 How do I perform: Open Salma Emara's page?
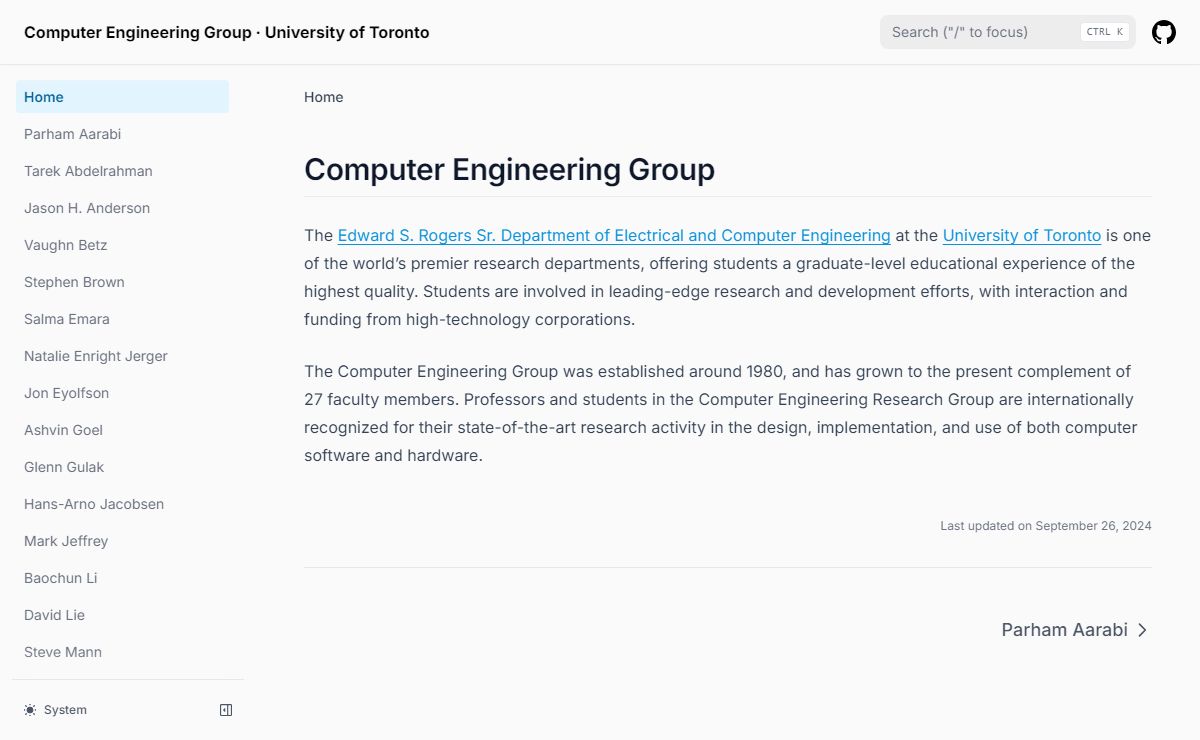pyautogui.click(x=122, y=319)
